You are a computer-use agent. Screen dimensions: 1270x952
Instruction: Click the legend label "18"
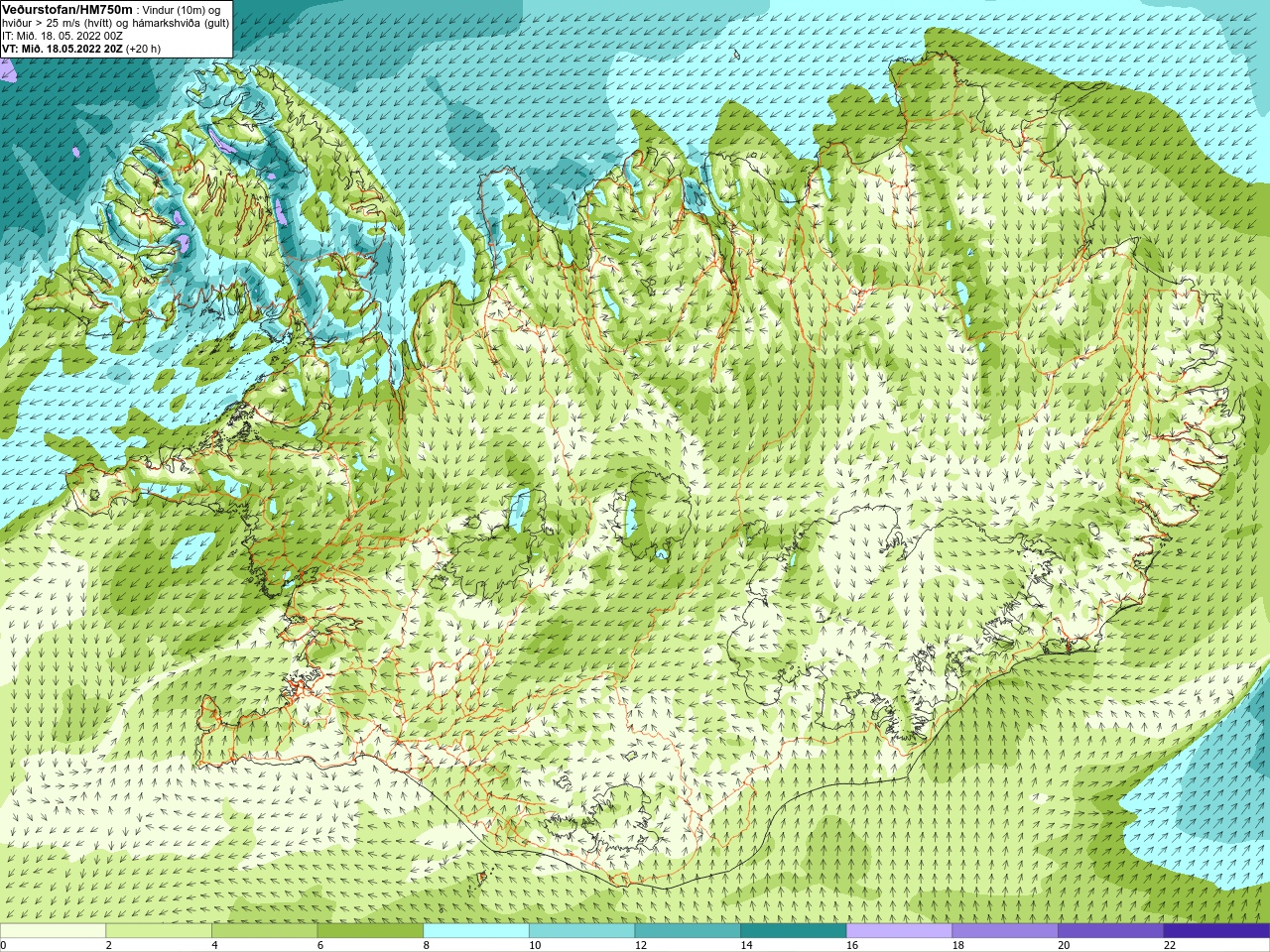[x=958, y=945]
